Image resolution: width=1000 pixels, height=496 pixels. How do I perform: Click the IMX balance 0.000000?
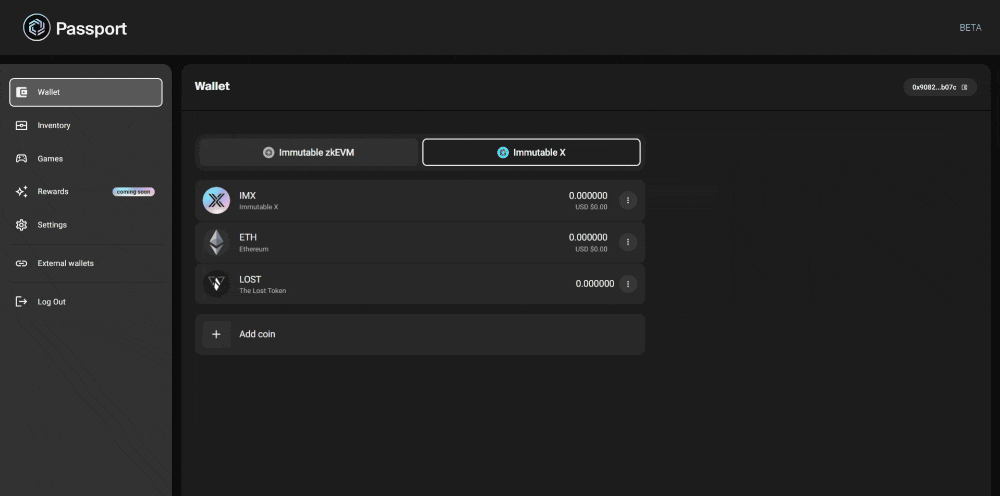coord(588,196)
